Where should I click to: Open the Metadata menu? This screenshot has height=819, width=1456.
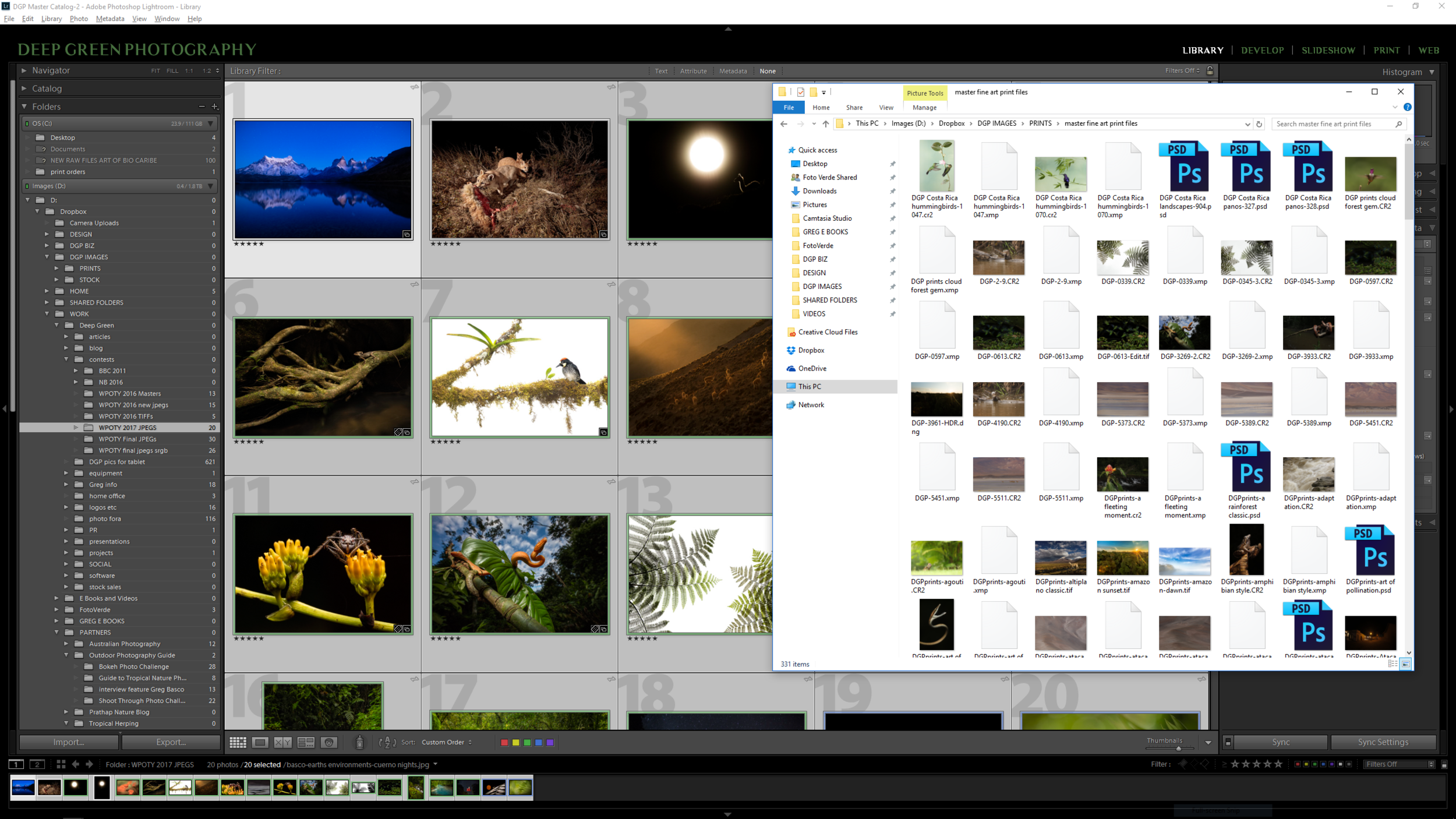click(x=110, y=19)
